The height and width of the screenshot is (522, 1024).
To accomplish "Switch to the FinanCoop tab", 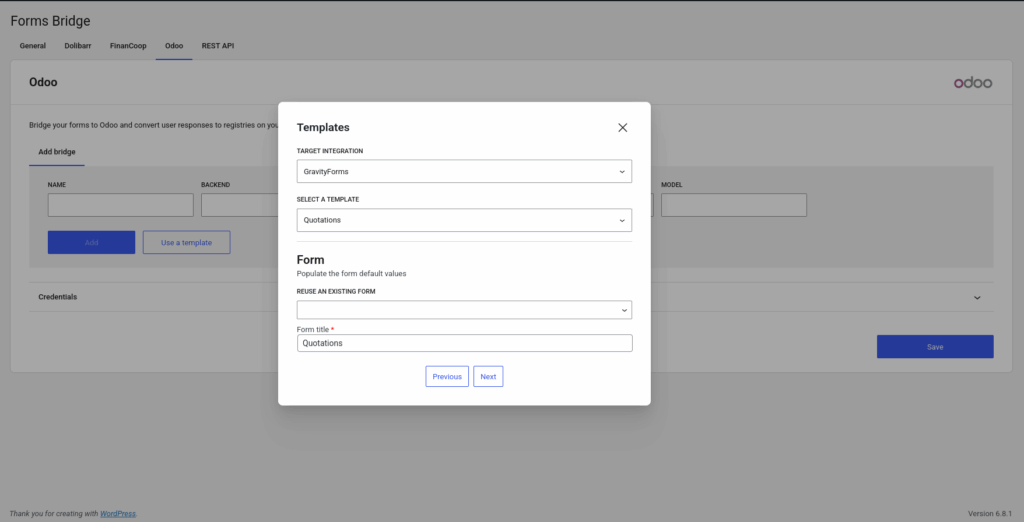I will point(128,46).
